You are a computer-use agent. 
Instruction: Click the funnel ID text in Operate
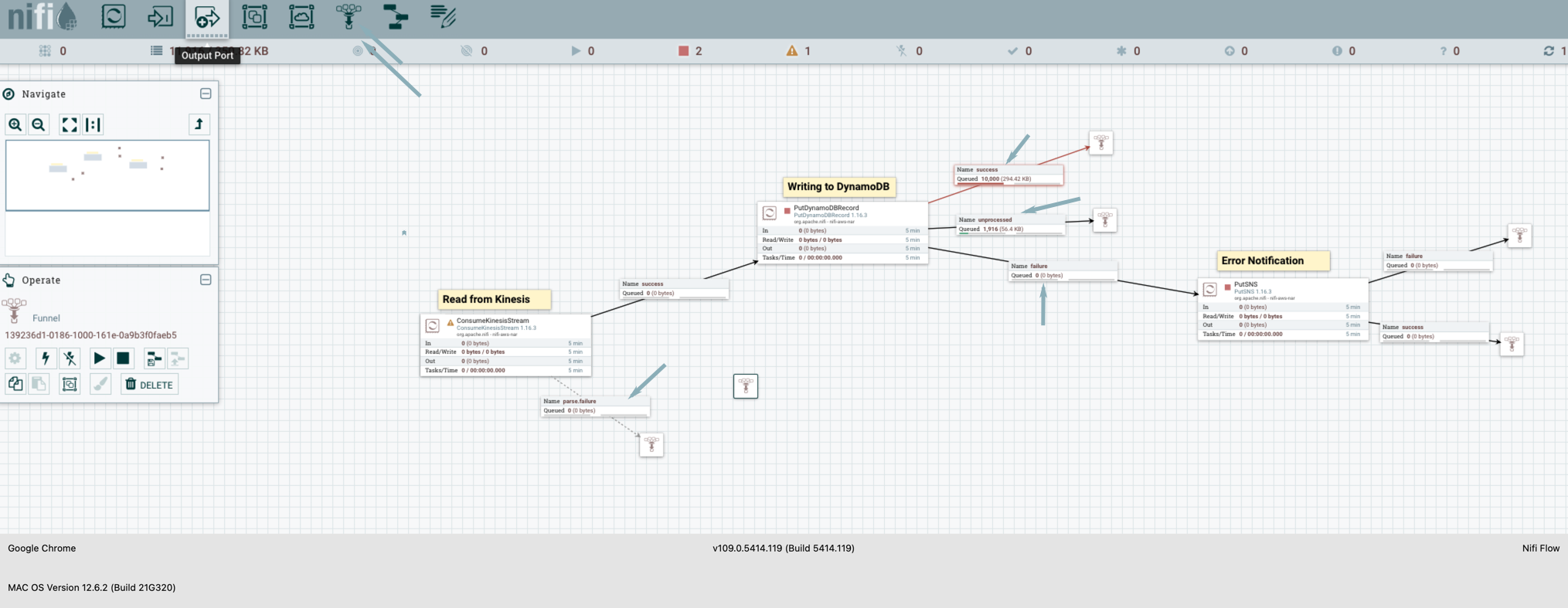91,335
